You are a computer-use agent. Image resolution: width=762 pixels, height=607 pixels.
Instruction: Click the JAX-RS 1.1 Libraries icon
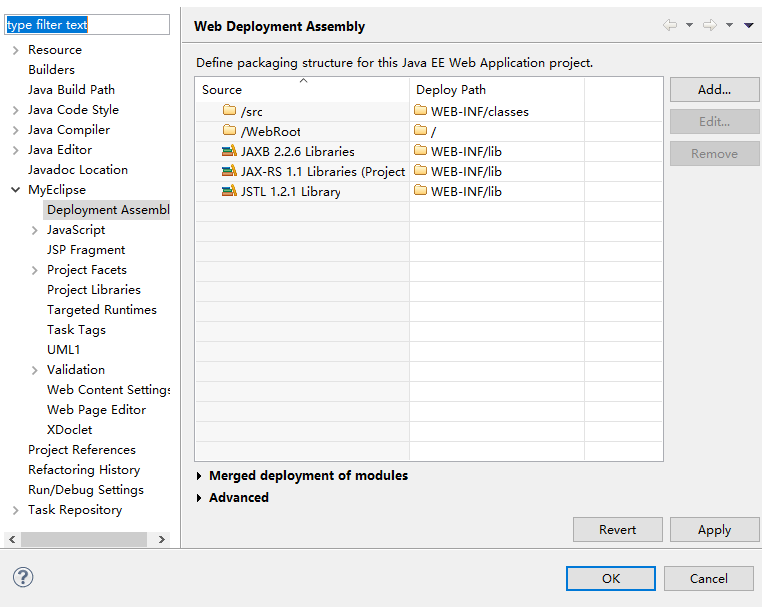point(230,171)
